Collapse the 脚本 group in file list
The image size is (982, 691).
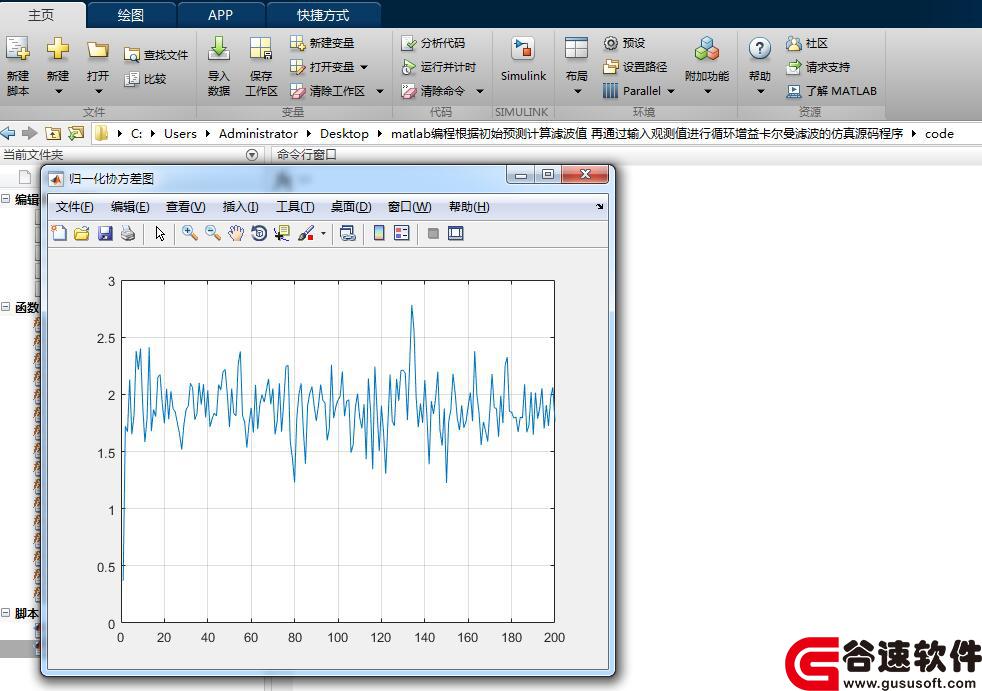(6, 613)
